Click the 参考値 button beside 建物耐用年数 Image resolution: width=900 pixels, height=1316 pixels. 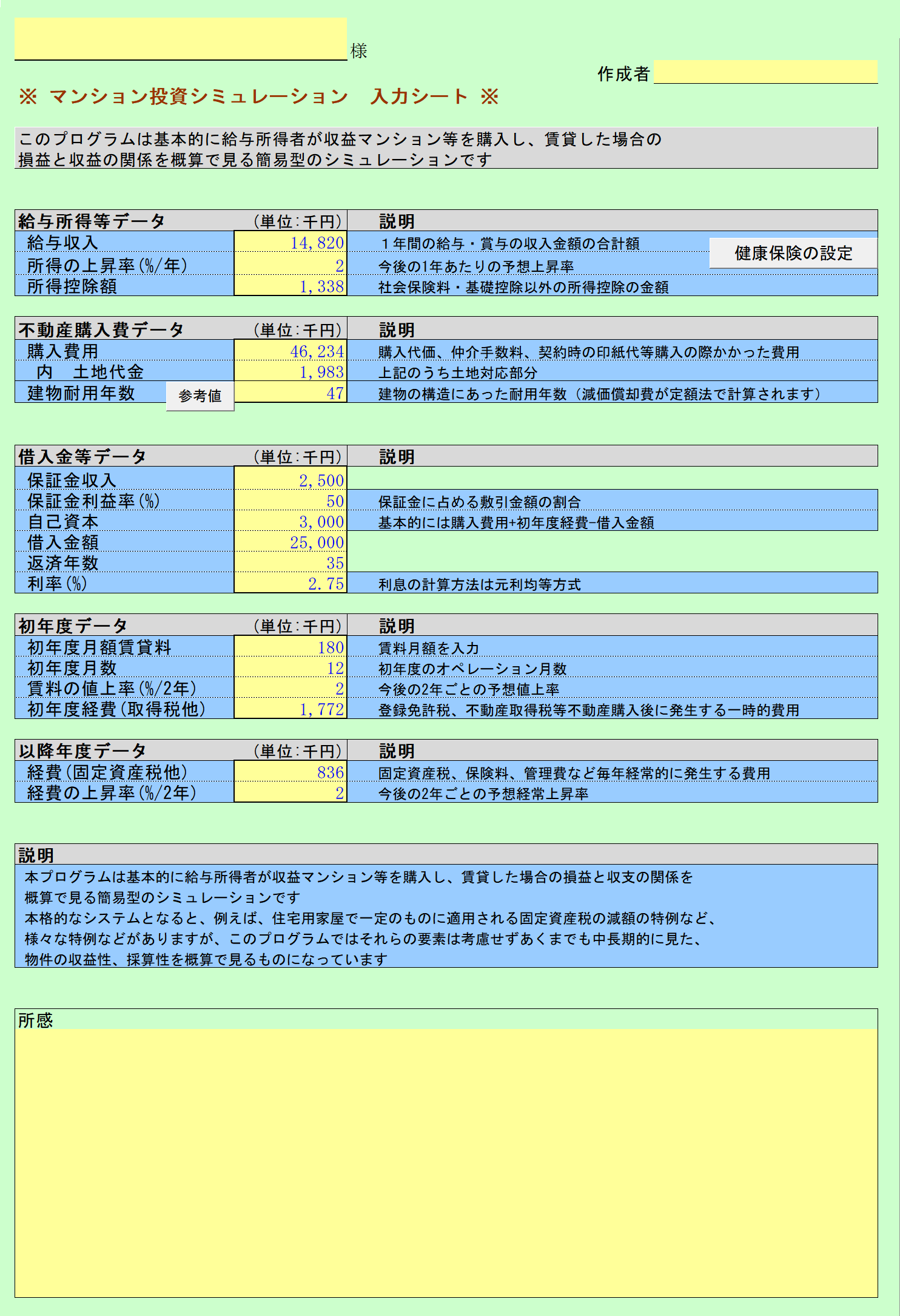tap(200, 396)
